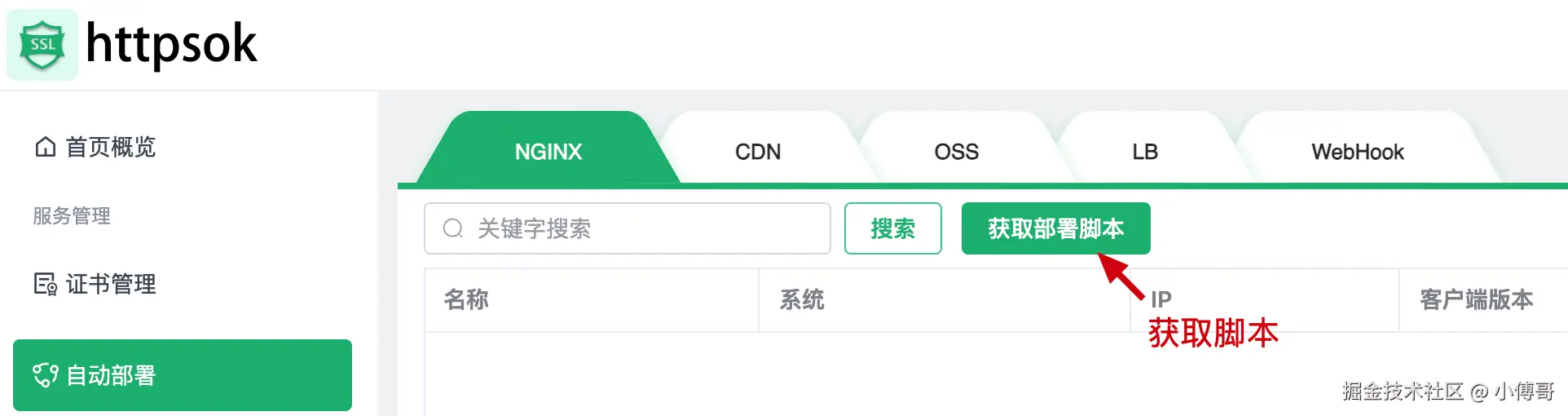Select the 自动部署 menu item
The width and height of the screenshot is (1568, 416).
pos(183,375)
